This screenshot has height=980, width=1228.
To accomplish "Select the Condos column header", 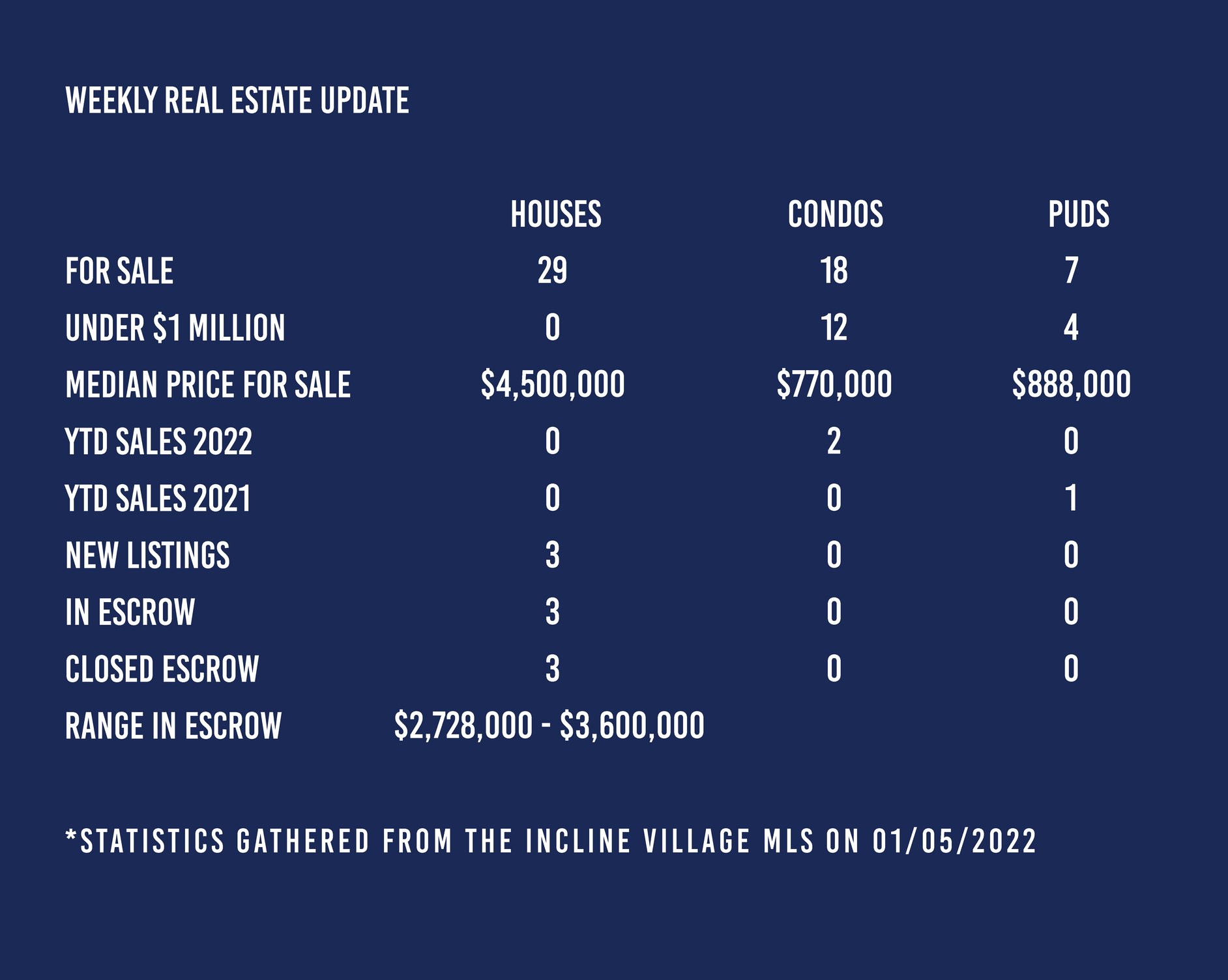I will [835, 214].
